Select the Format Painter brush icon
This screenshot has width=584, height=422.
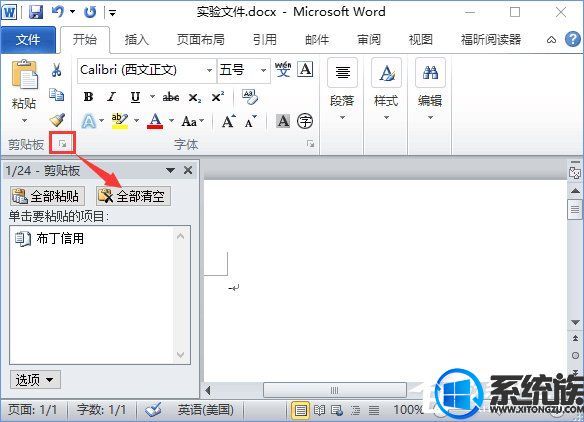(x=57, y=120)
